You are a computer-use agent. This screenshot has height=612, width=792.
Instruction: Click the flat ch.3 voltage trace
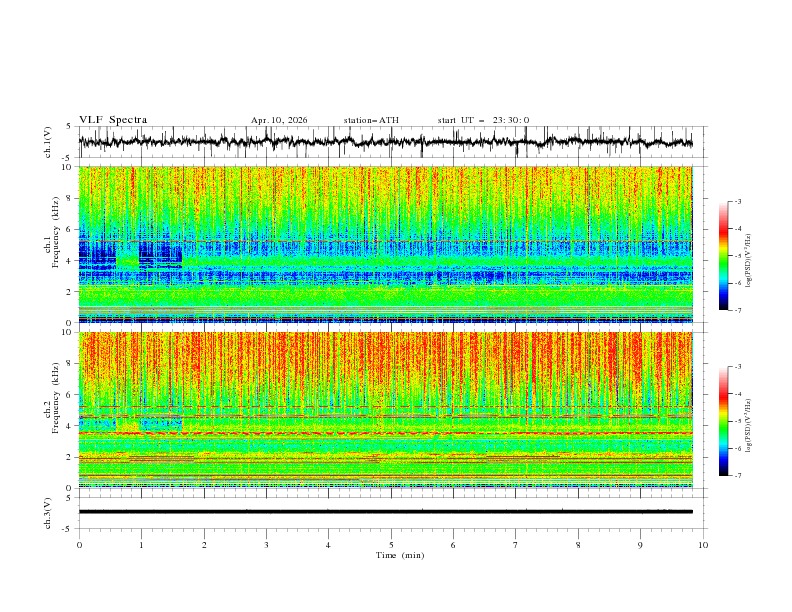tap(385, 512)
